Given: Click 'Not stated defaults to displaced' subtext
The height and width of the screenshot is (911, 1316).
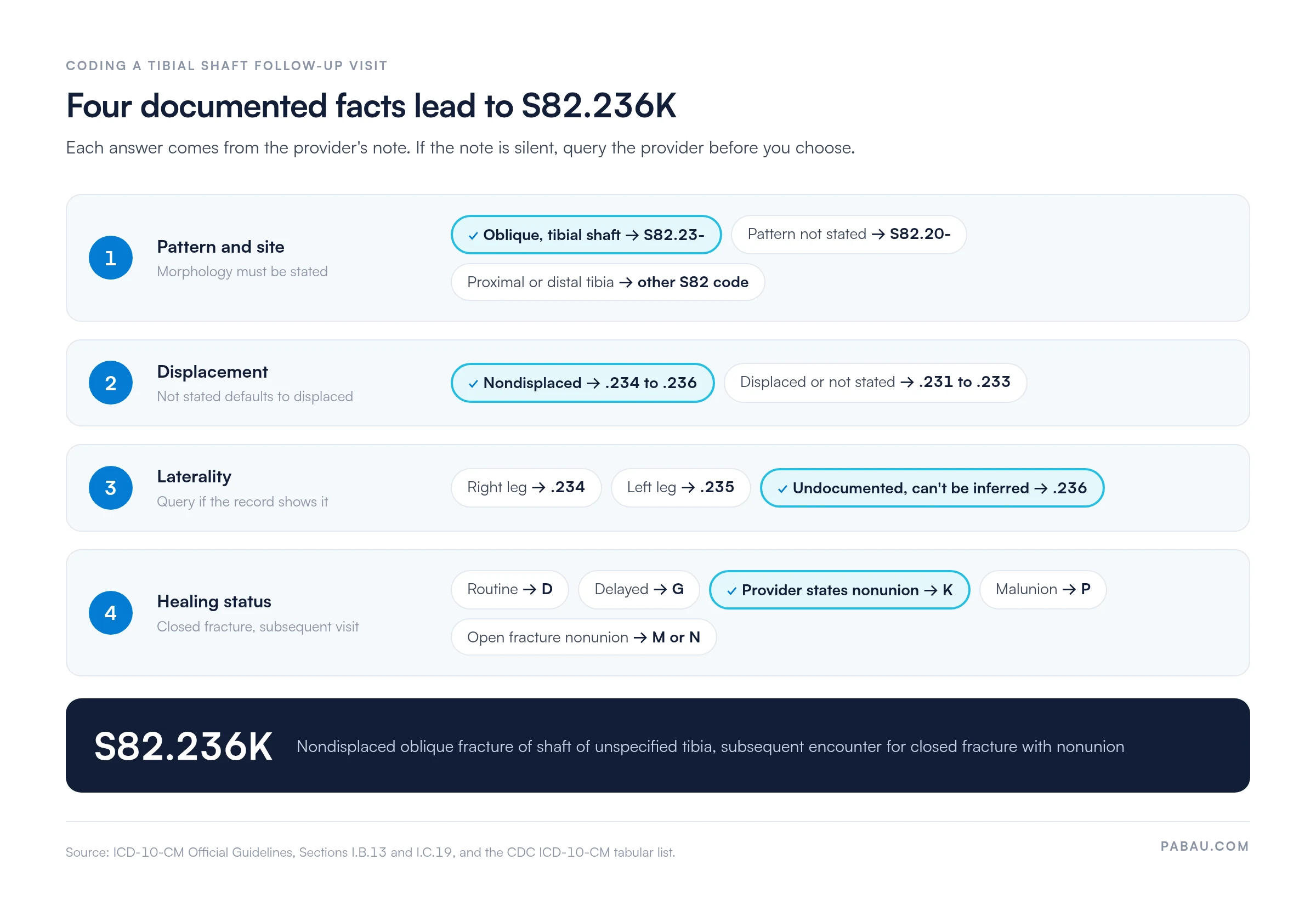Looking at the screenshot, I should (x=254, y=397).
